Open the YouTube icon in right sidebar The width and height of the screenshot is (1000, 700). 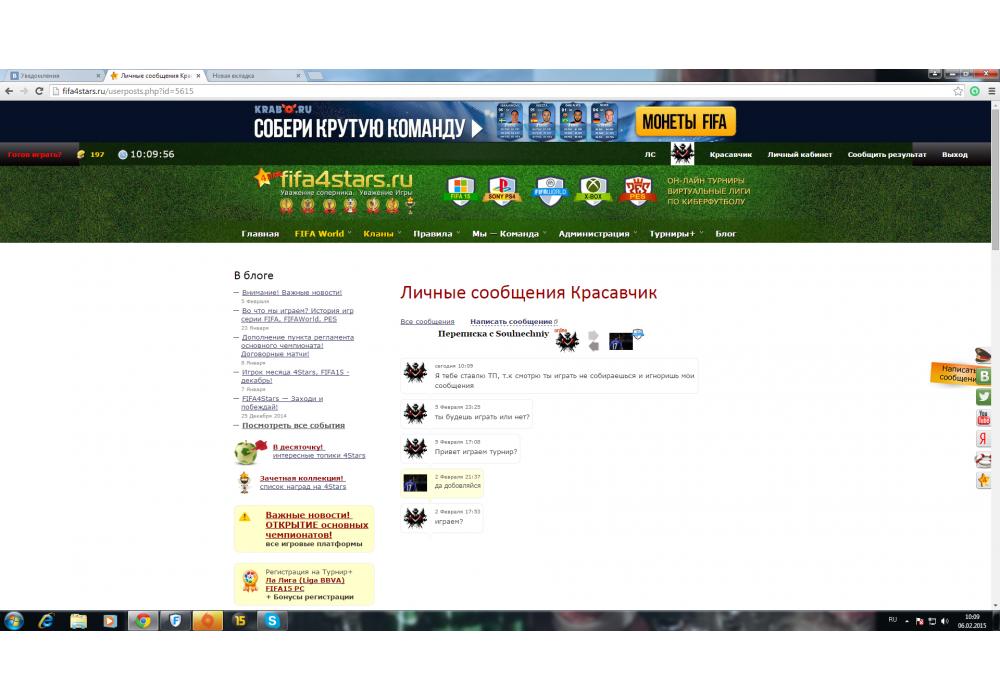pos(984,418)
